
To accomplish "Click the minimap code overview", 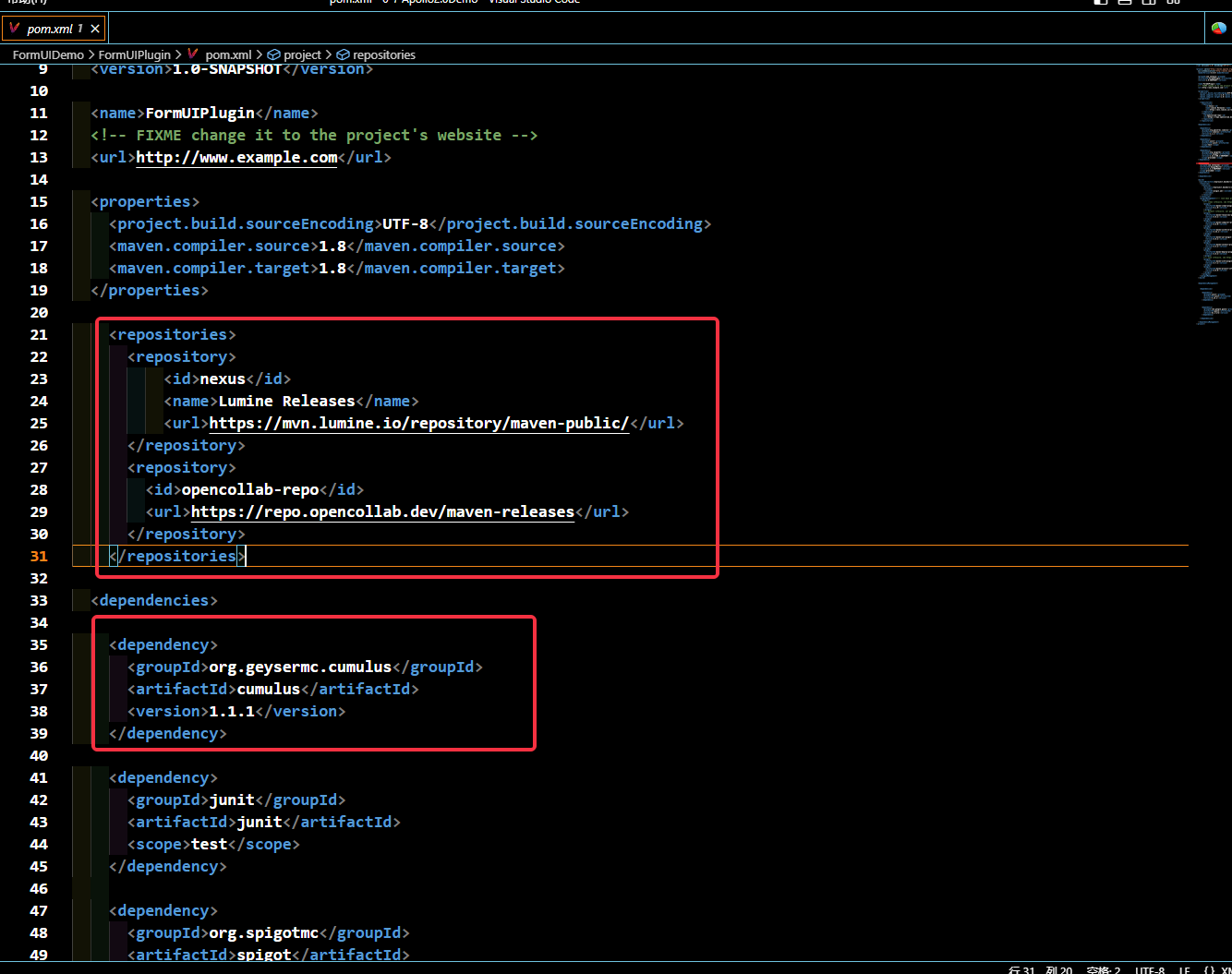I will (1213, 194).
